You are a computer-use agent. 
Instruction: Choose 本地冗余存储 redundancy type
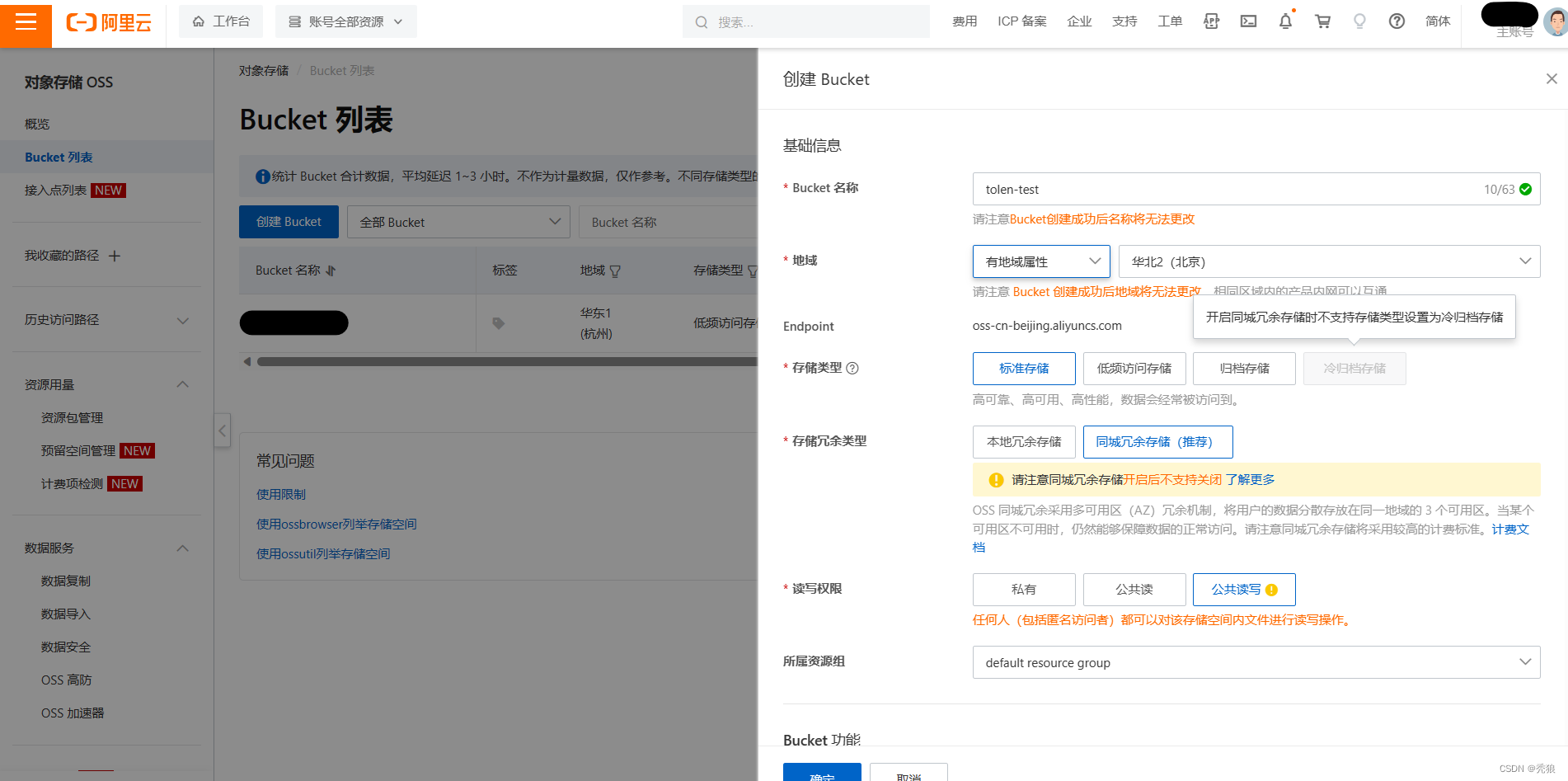pyautogui.click(x=1024, y=442)
